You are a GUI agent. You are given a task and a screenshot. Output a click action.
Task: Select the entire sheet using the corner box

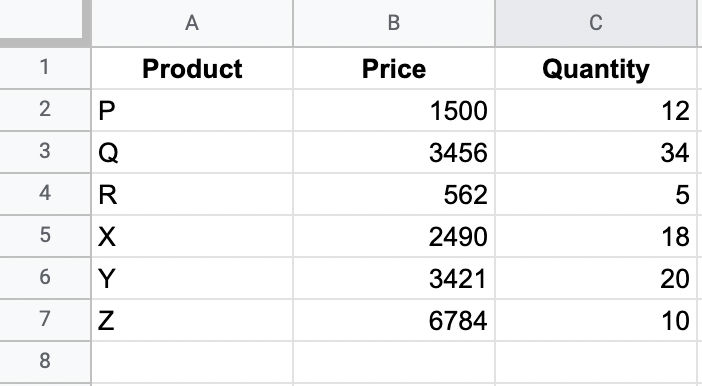point(42,20)
